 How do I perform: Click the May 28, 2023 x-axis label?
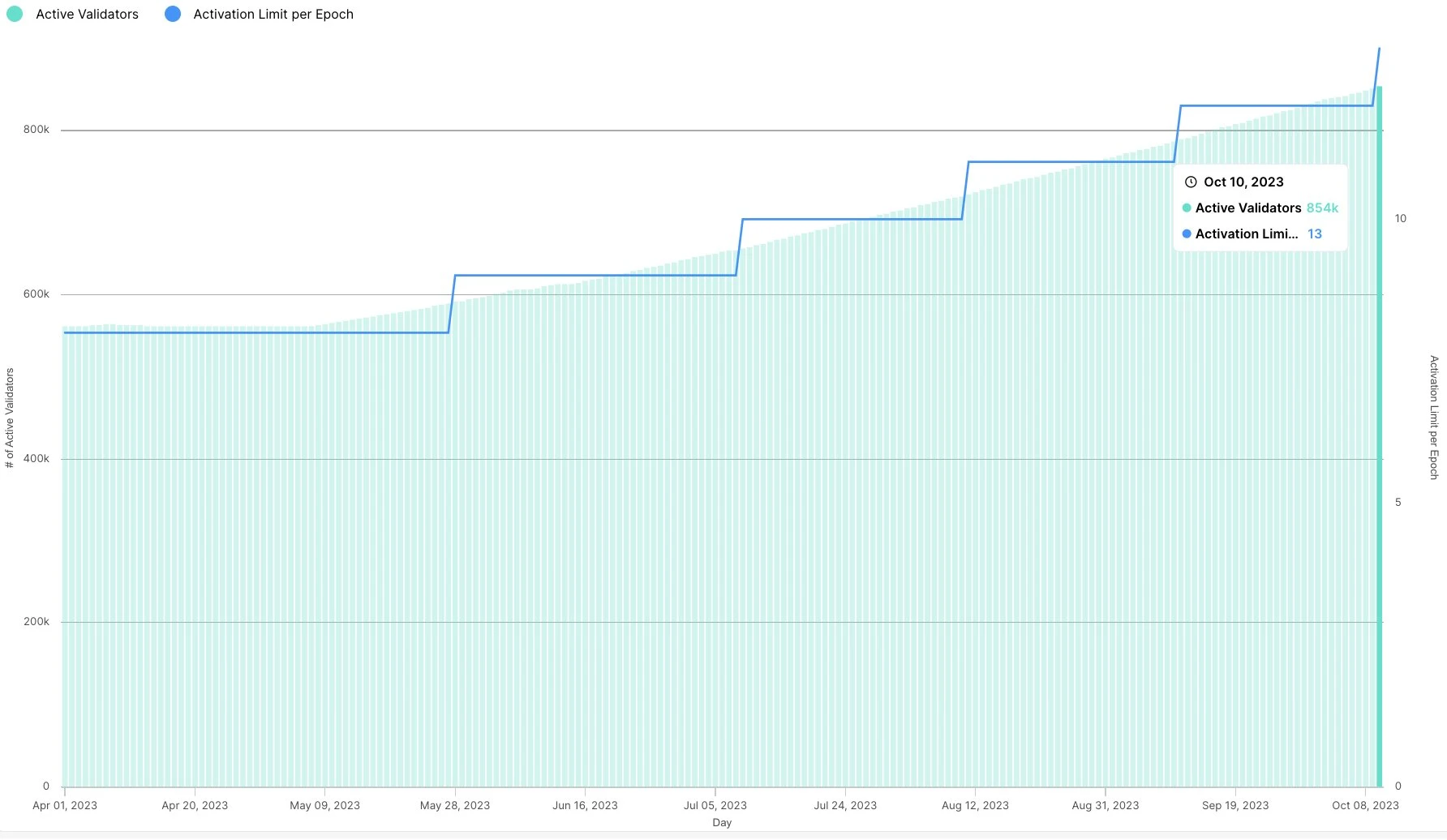[455, 806]
